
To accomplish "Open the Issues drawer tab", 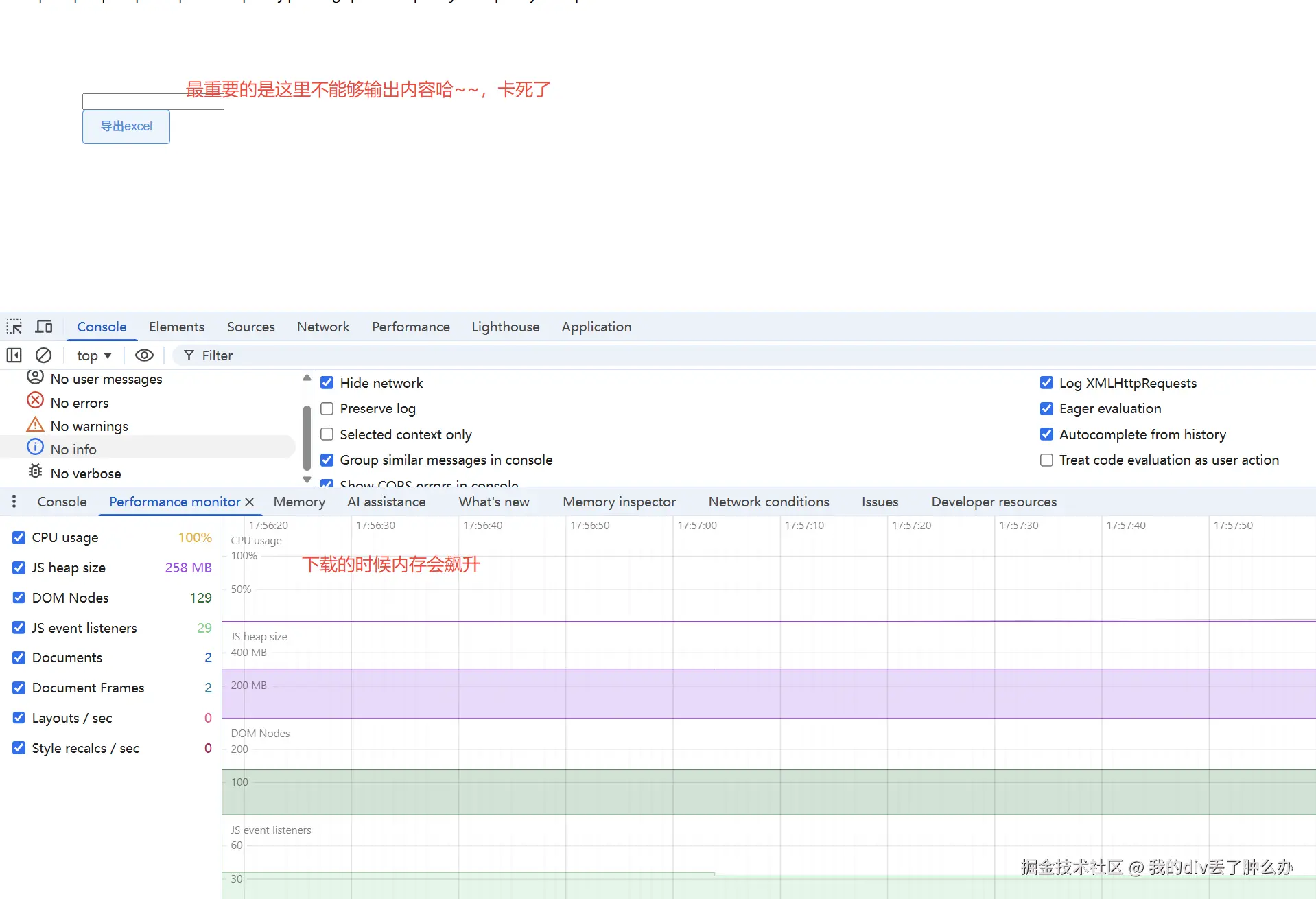I will click(x=880, y=502).
